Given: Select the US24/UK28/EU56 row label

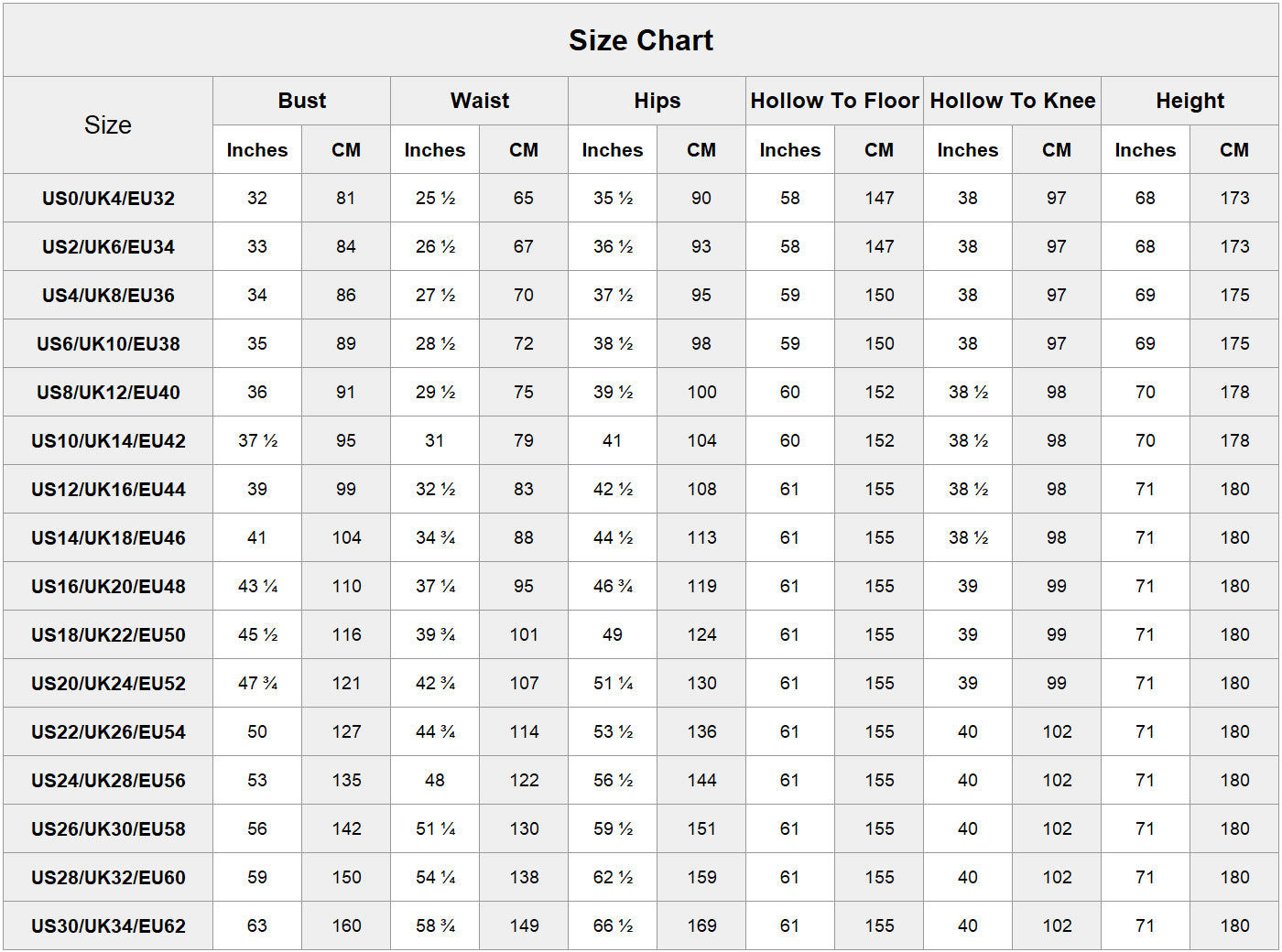Looking at the screenshot, I should tap(108, 781).
